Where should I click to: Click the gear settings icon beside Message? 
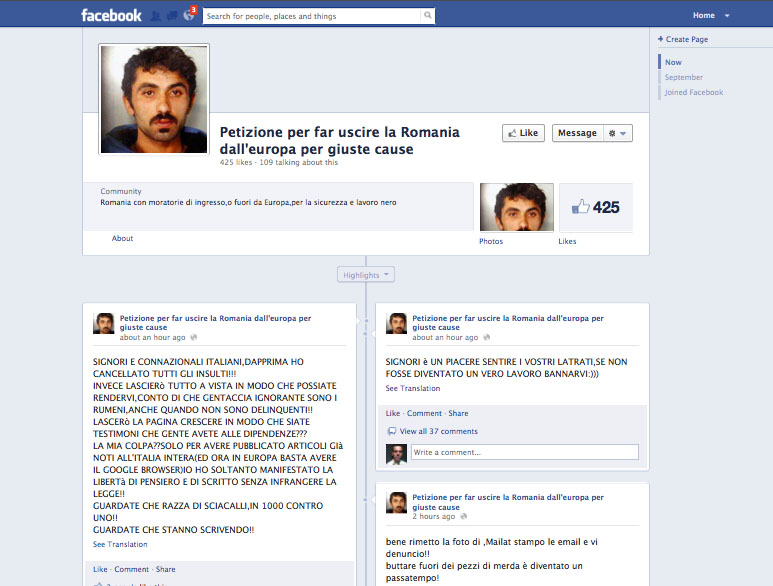(620, 133)
